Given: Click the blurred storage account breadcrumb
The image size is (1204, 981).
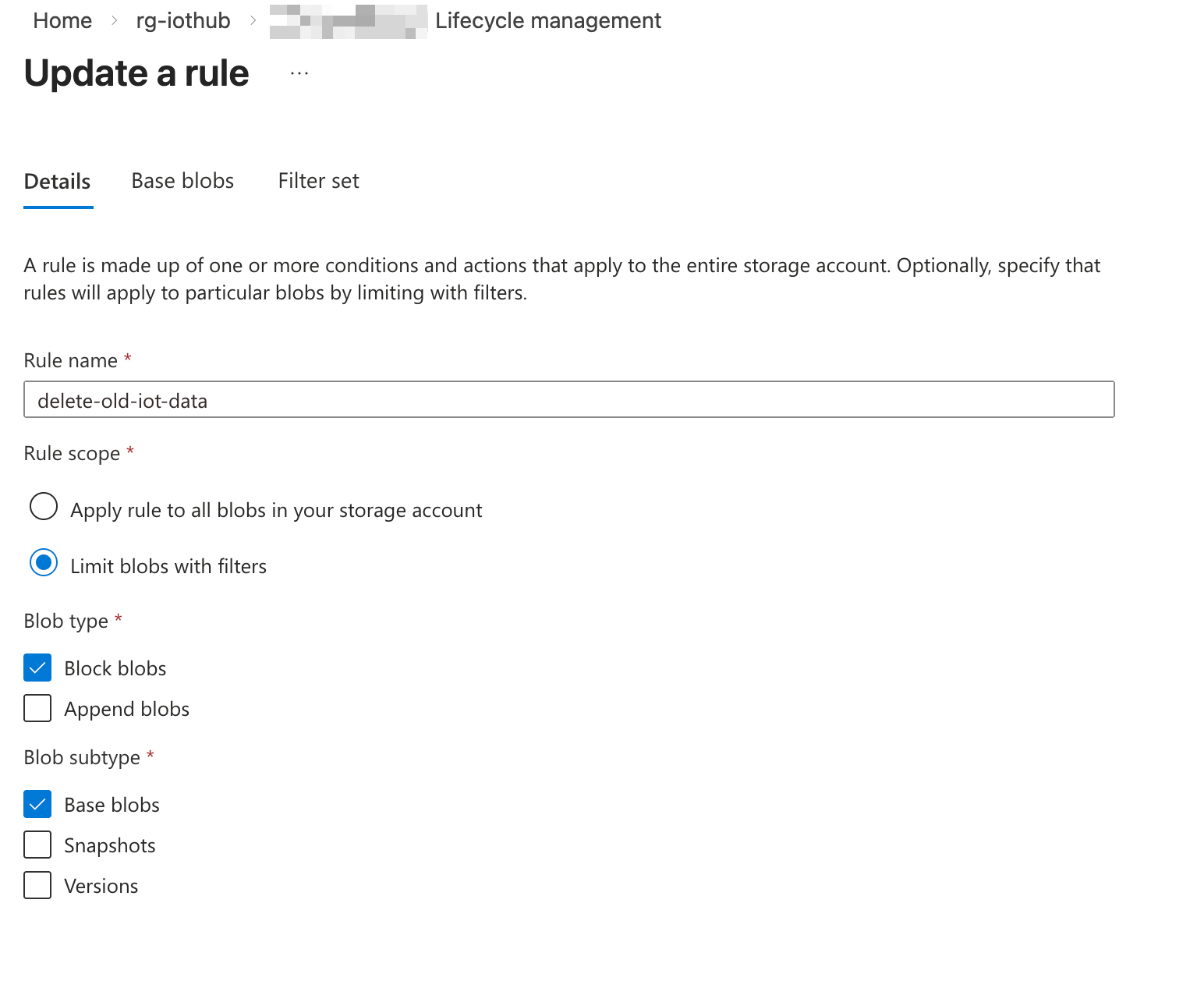Looking at the screenshot, I should [348, 21].
